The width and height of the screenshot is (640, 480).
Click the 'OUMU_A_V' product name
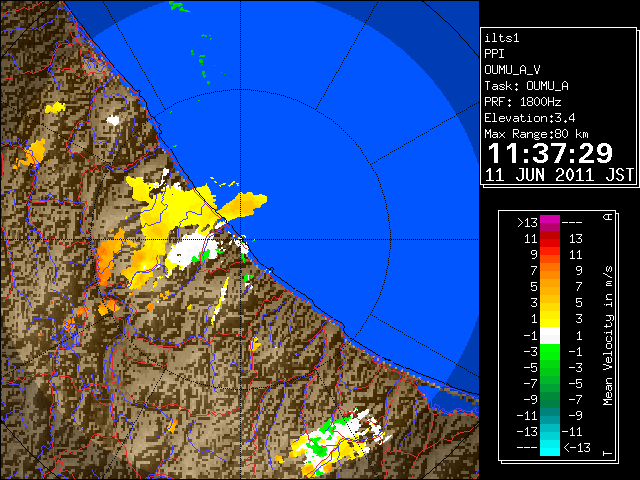[512, 70]
